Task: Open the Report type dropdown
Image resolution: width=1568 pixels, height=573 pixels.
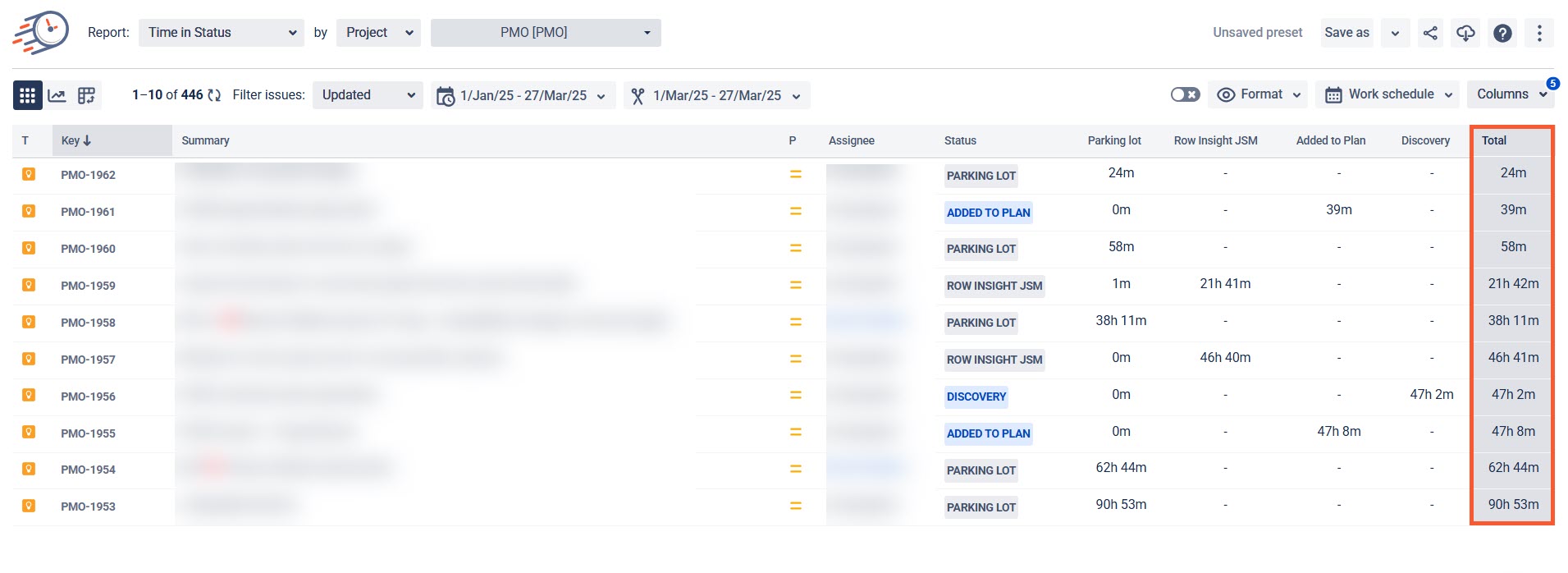Action: [x=222, y=33]
